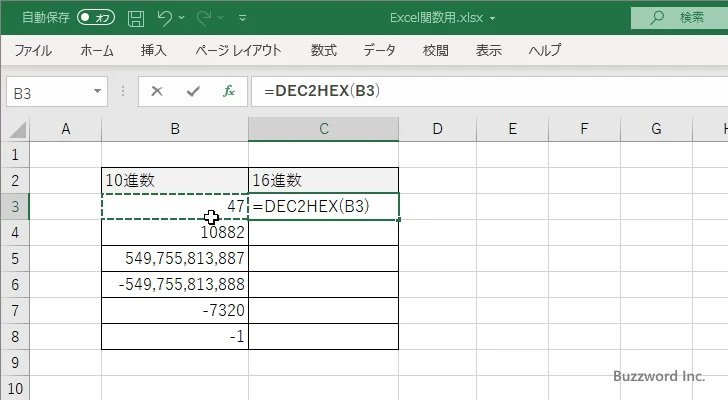Confirm formula with the checkmark icon
Viewport: 728px width, 400px height.
click(193, 91)
